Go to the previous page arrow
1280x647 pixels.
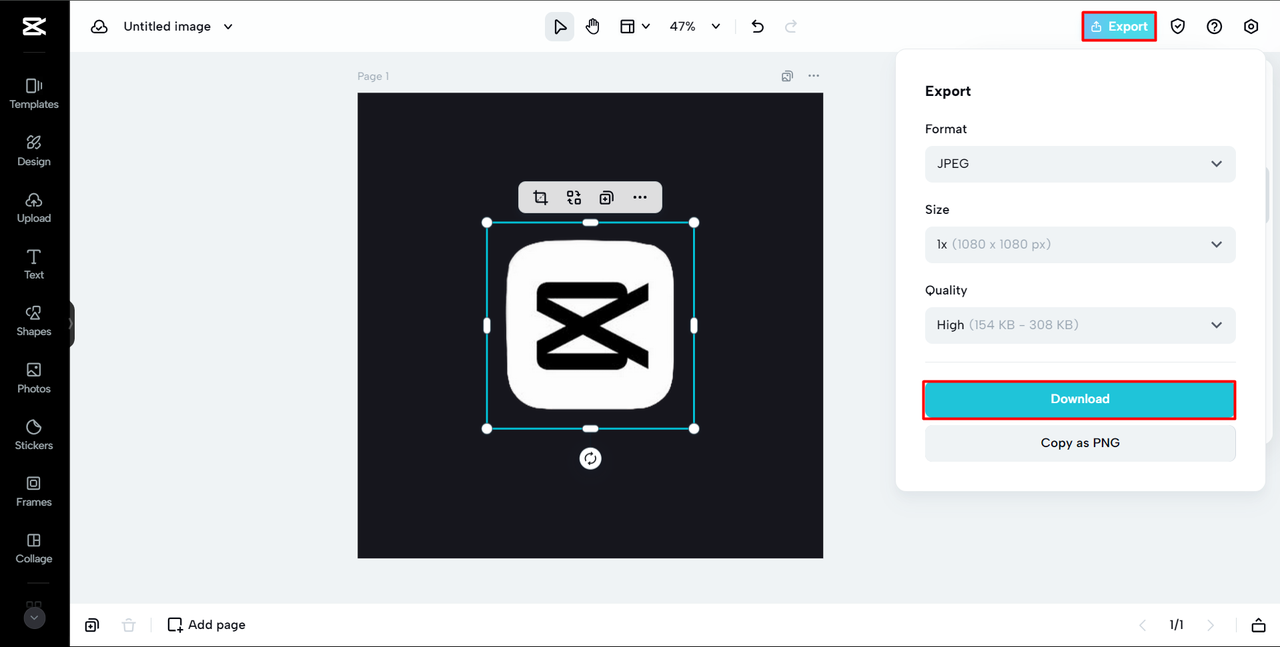click(1143, 625)
